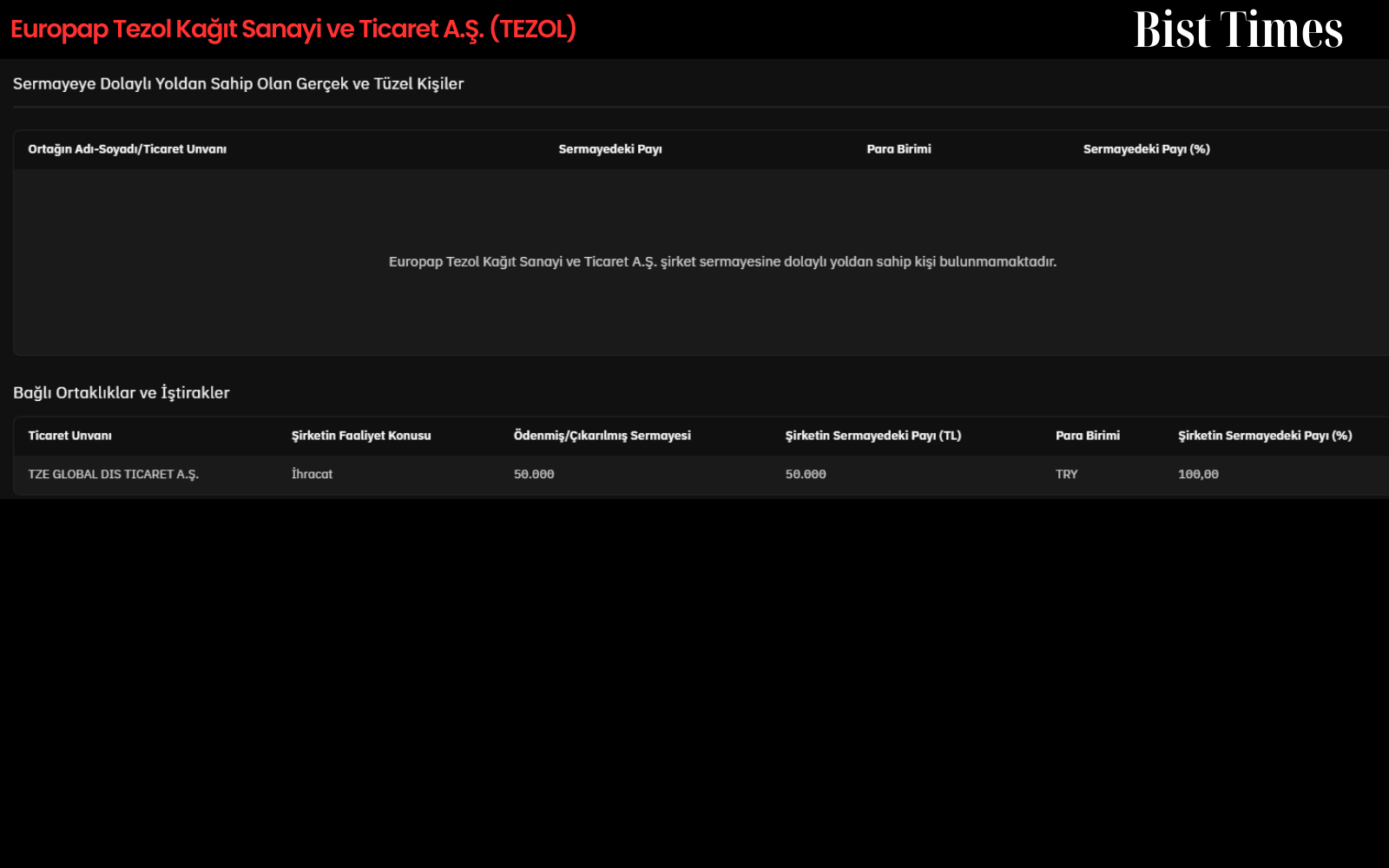Select the Bağlı Ortaklıklar ve İştirakler heading
The height and width of the screenshot is (868, 1389).
(122, 392)
